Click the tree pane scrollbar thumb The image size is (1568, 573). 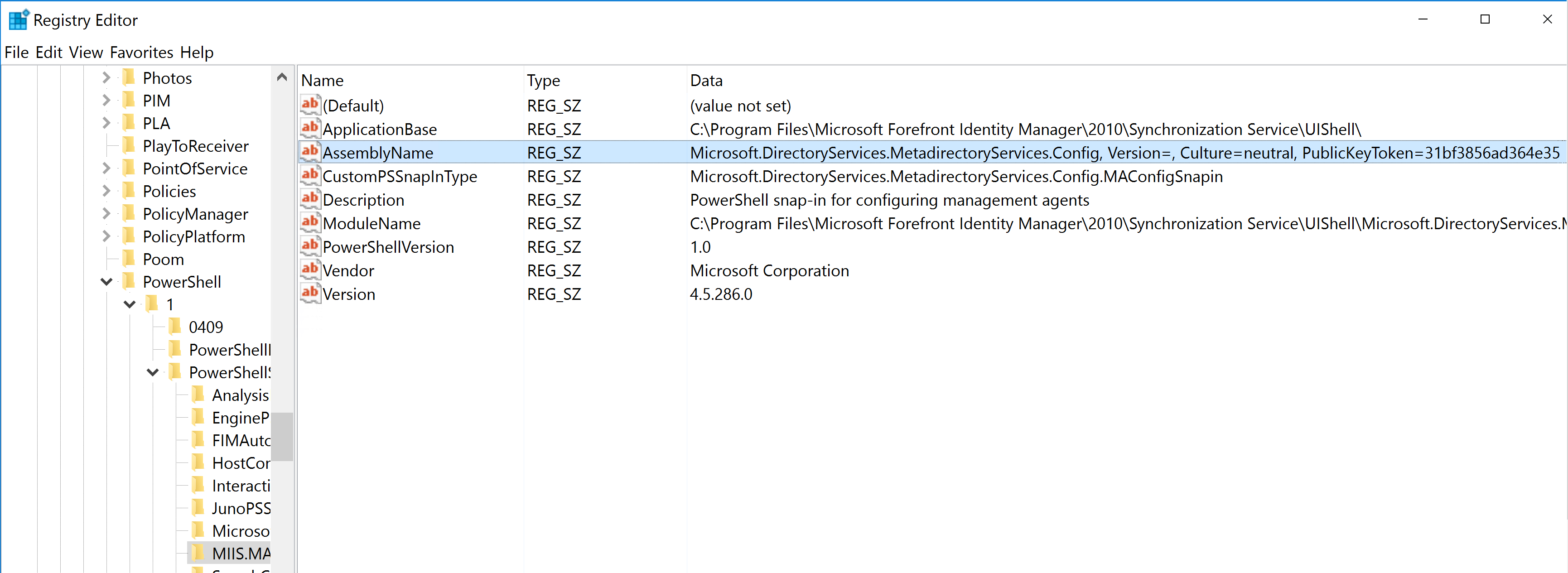click(282, 437)
